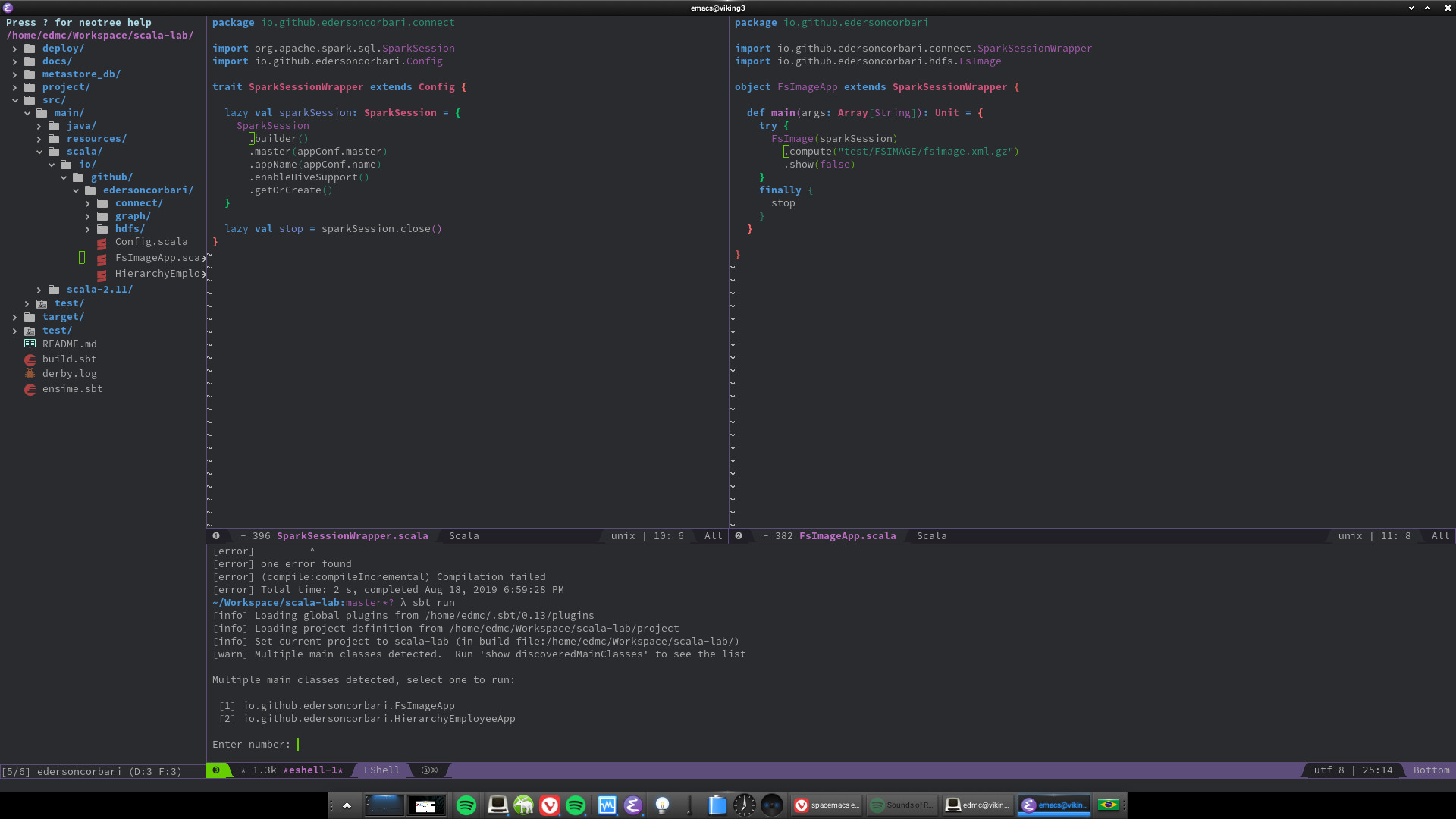This screenshot has width=1456, height=819.
Task: Click the README.md book icon
Action: point(30,344)
